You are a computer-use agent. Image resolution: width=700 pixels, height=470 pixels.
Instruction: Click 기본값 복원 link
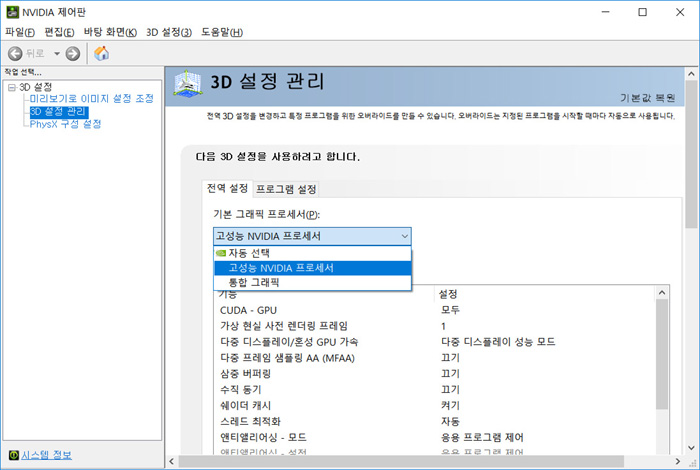[x=647, y=98]
